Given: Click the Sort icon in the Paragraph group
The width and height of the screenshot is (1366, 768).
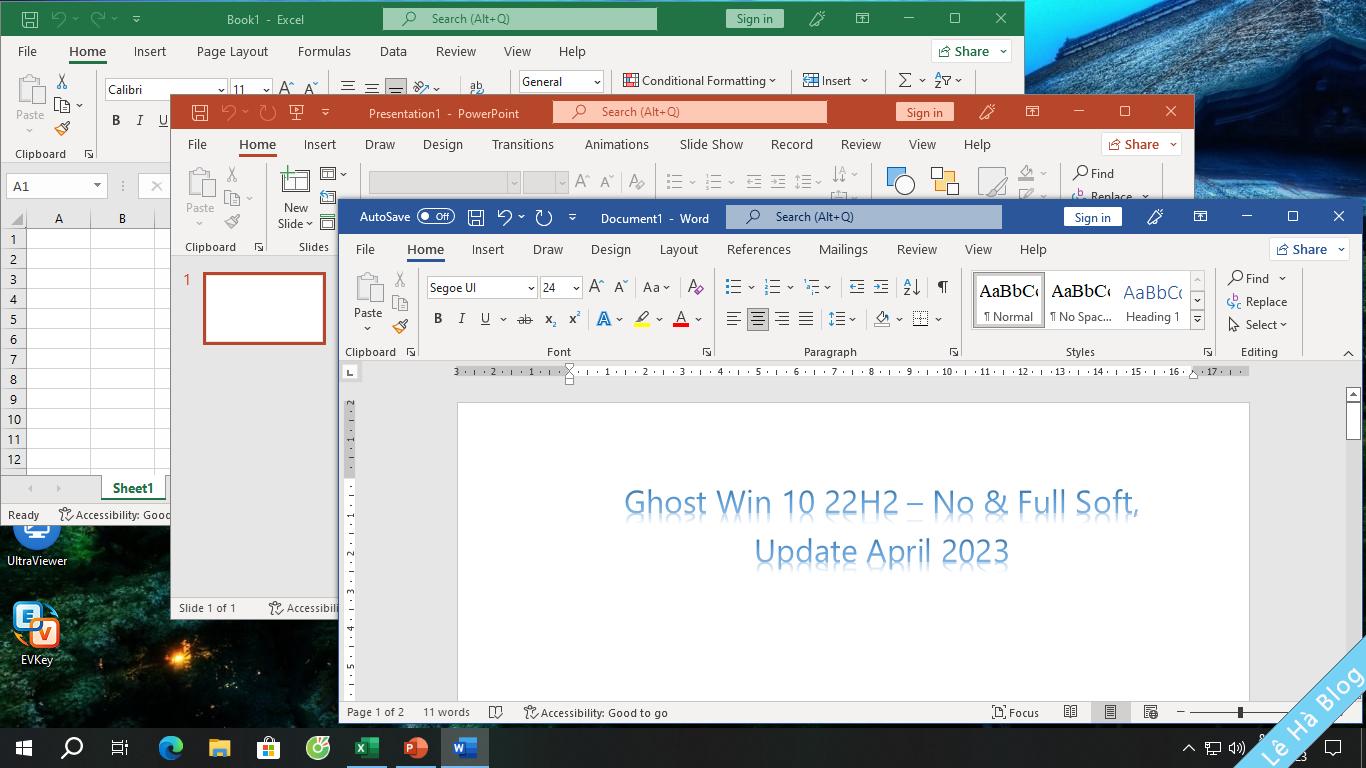Looking at the screenshot, I should (910, 287).
